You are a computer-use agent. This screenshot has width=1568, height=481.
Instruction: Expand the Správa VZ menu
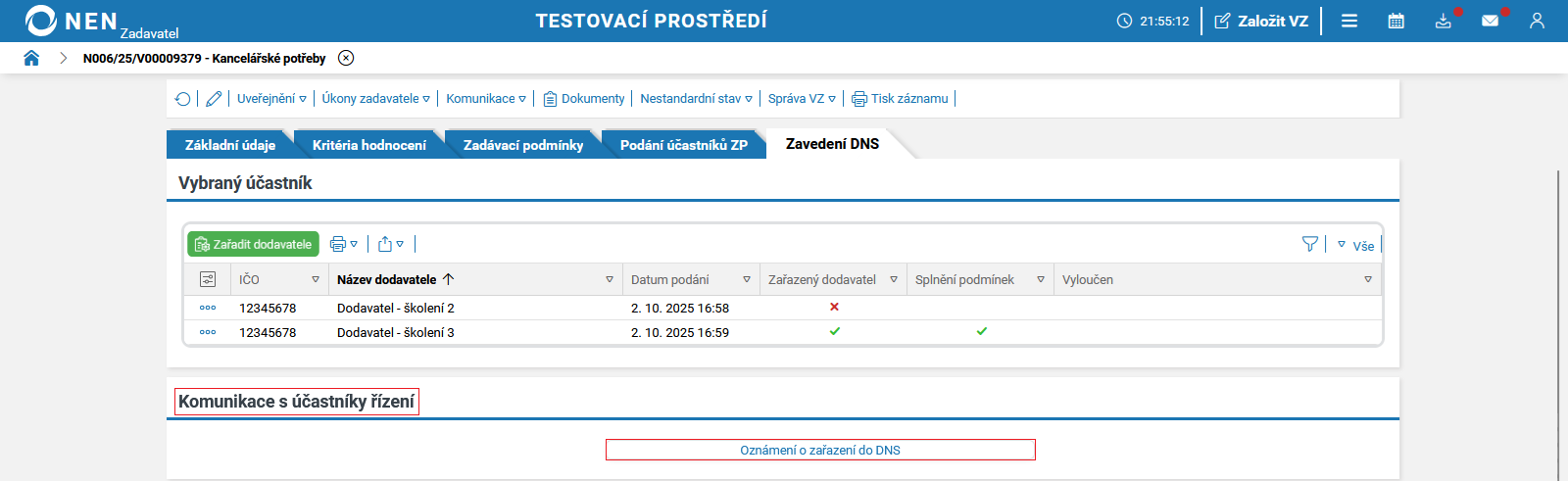802,99
